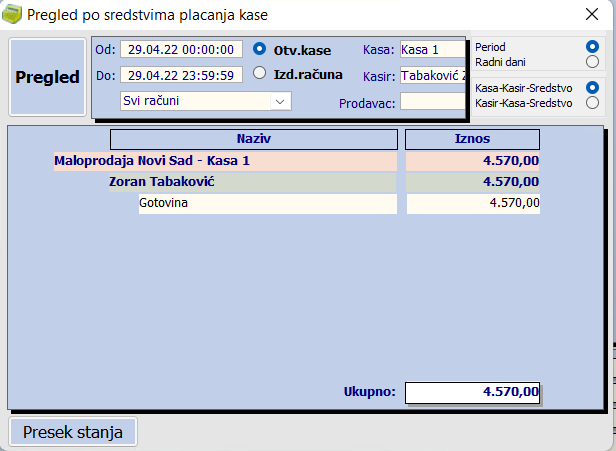Close the Pregled po sredstvima placanja window
The width and height of the screenshot is (616, 451).
pyautogui.click(x=592, y=15)
